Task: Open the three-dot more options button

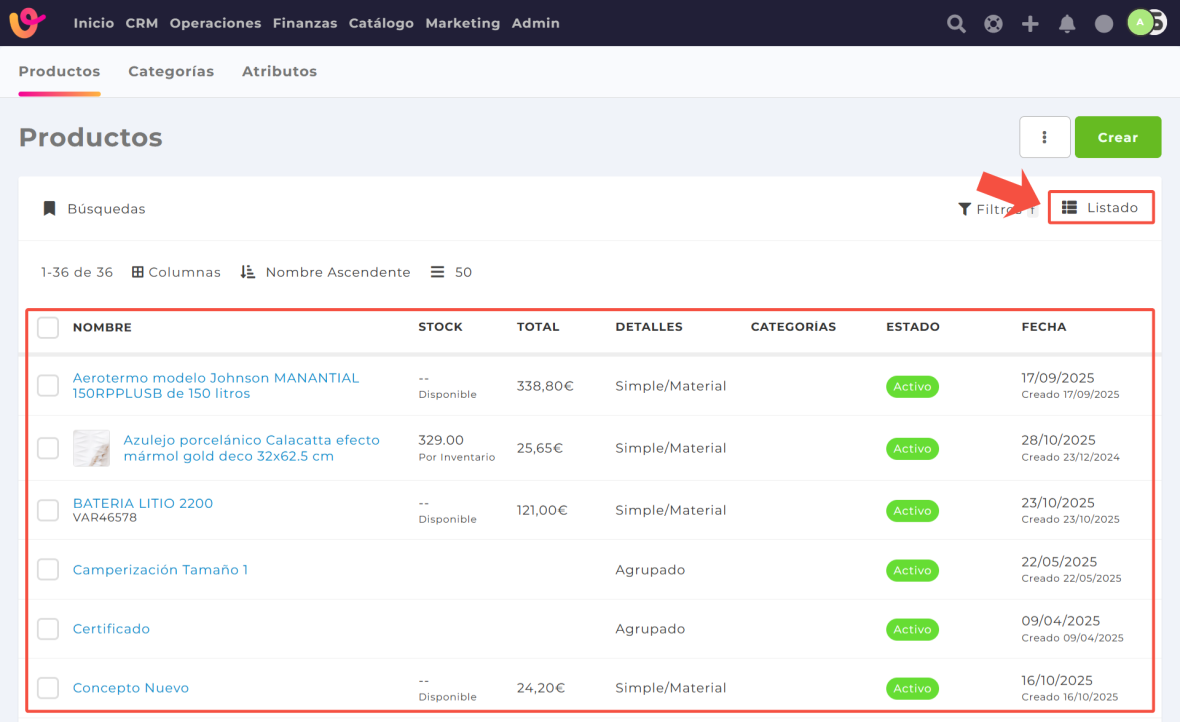Action: click(x=1044, y=137)
